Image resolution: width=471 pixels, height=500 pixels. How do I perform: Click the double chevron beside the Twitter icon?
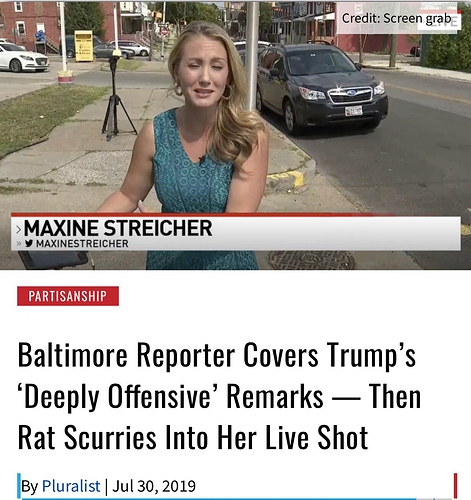19,244
